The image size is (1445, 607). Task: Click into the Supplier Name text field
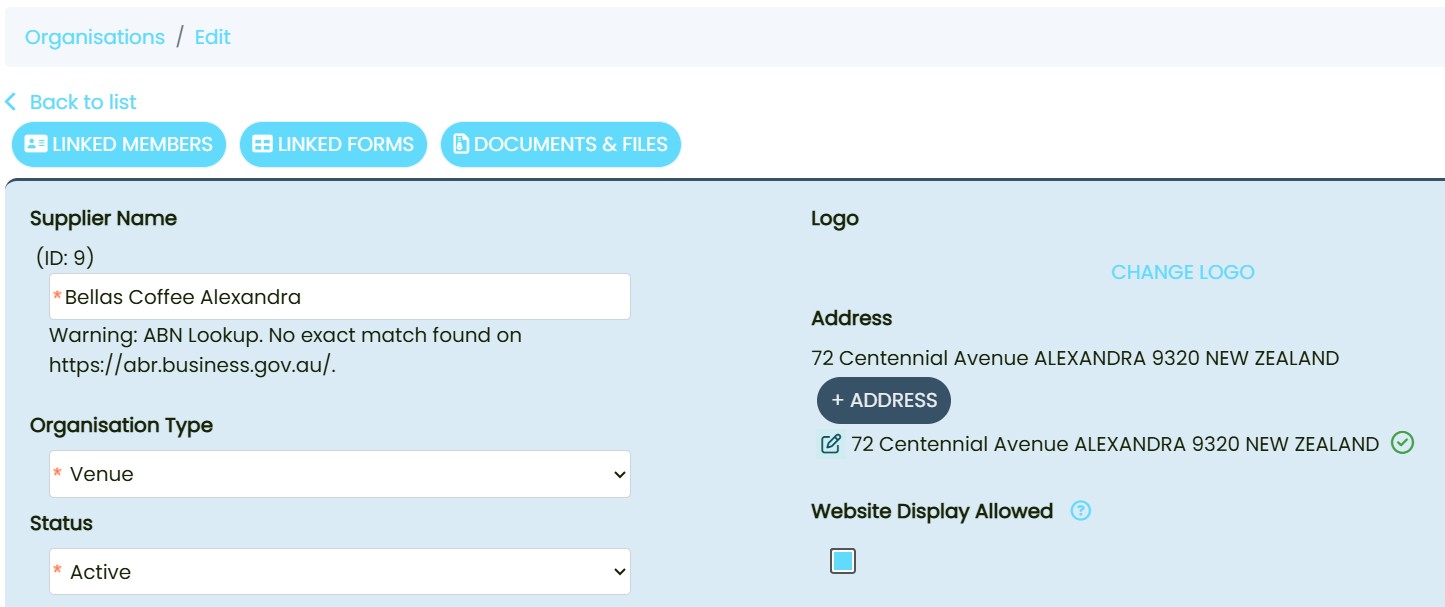(340, 297)
